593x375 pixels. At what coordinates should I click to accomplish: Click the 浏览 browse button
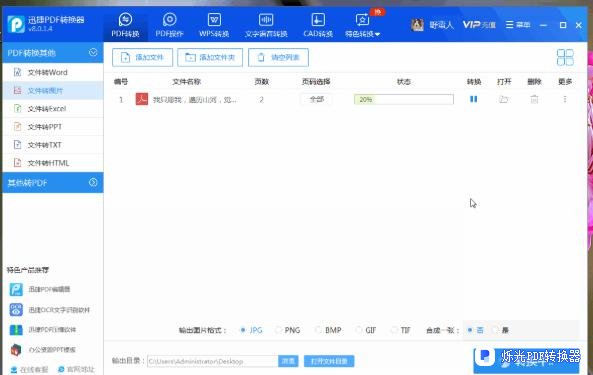pos(288,361)
